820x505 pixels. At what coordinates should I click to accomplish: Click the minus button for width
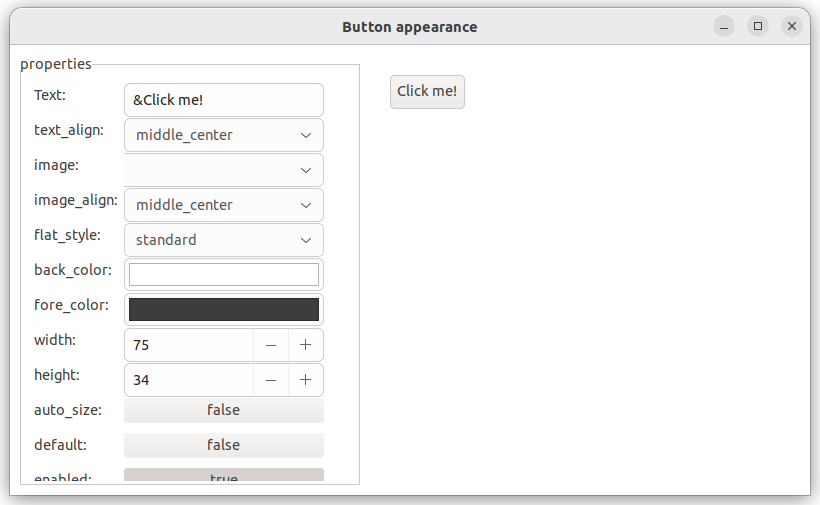(271, 345)
